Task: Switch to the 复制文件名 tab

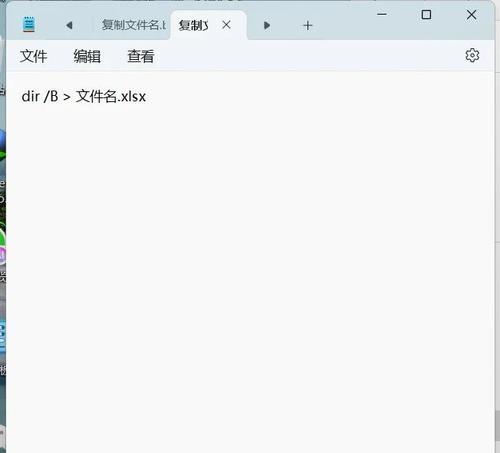Action: click(x=133, y=25)
